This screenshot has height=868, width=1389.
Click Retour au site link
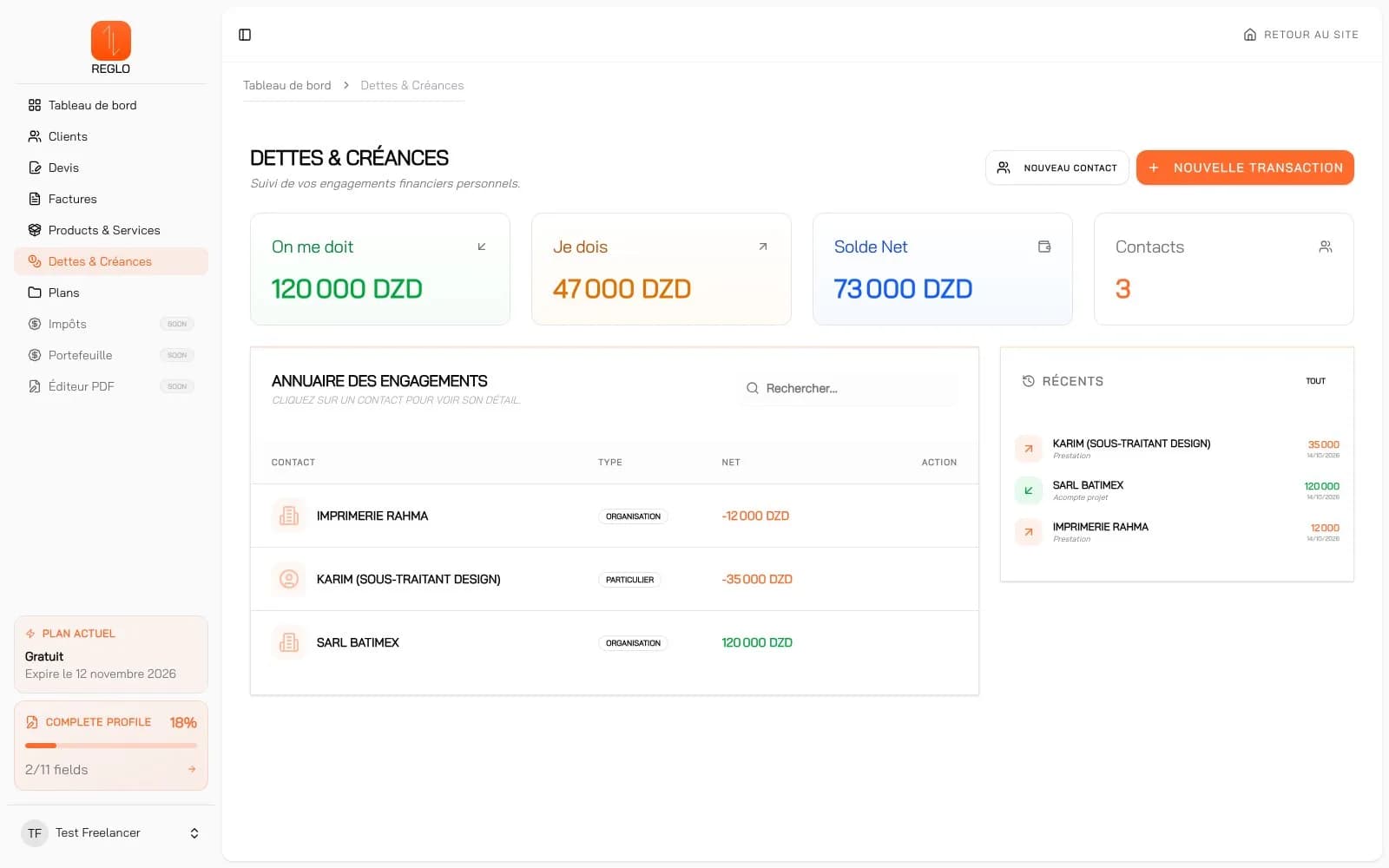[x=1301, y=35]
